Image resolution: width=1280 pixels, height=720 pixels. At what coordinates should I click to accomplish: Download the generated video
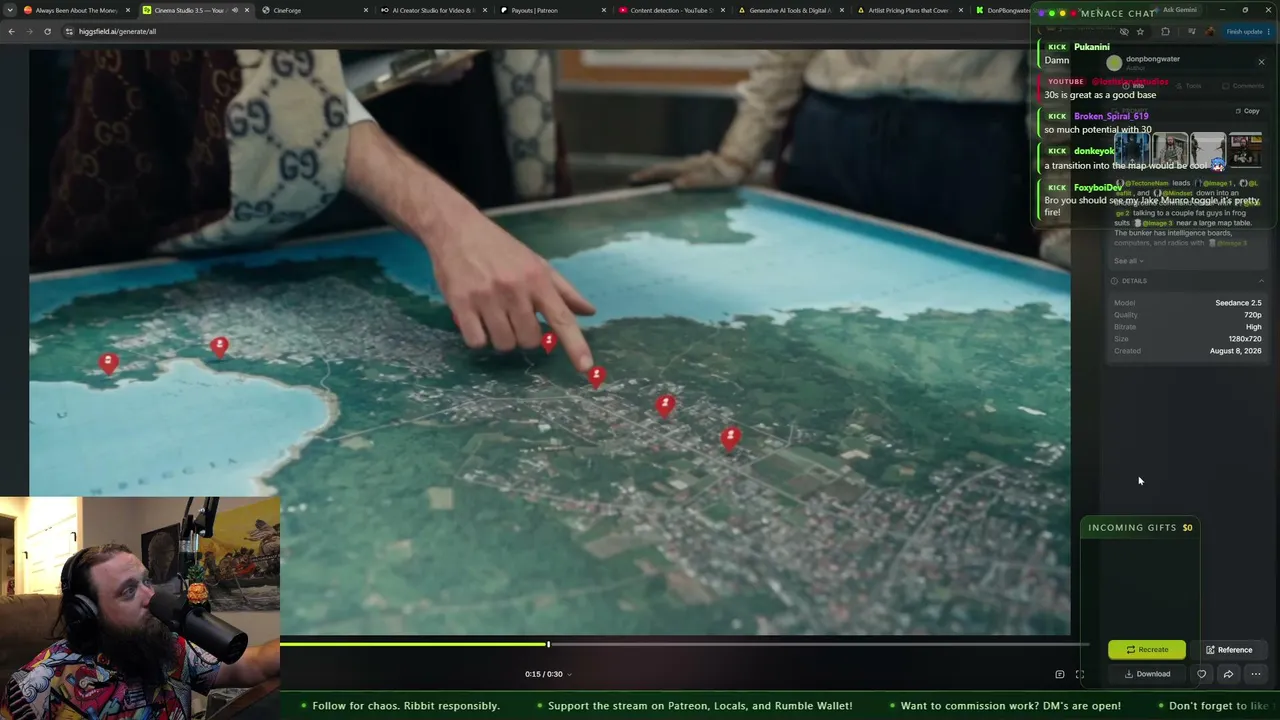[1147, 674]
